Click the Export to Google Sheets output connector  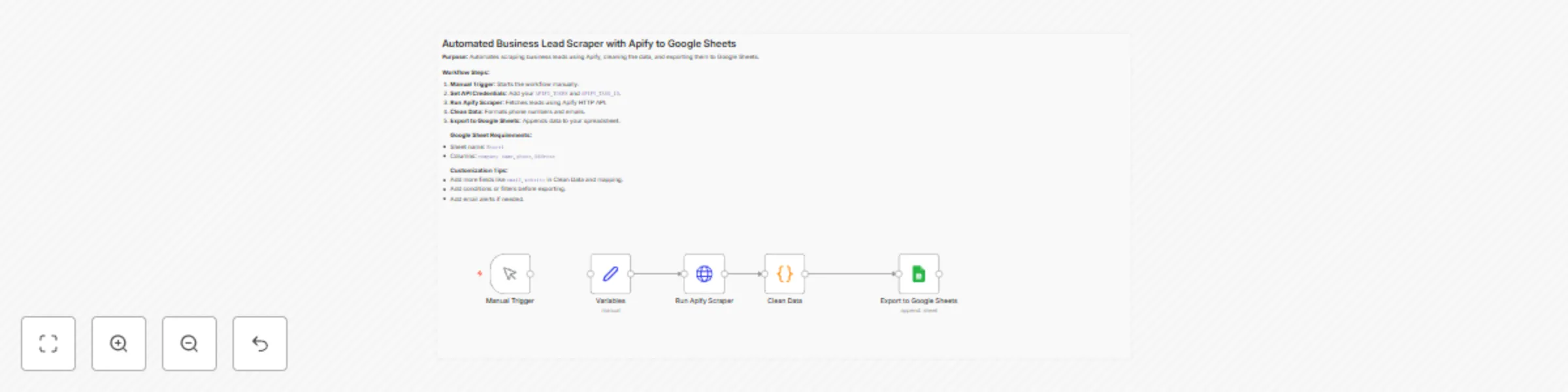tap(939, 274)
